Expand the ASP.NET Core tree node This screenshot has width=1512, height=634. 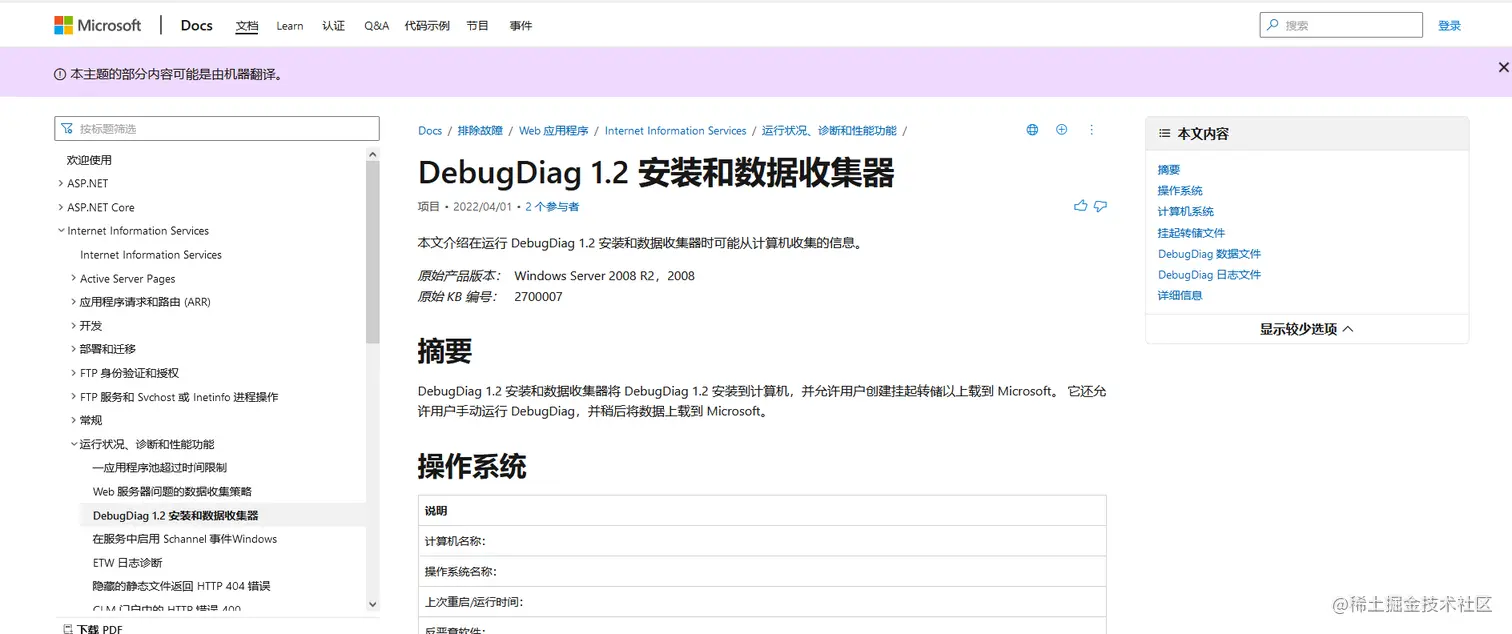[x=61, y=207]
